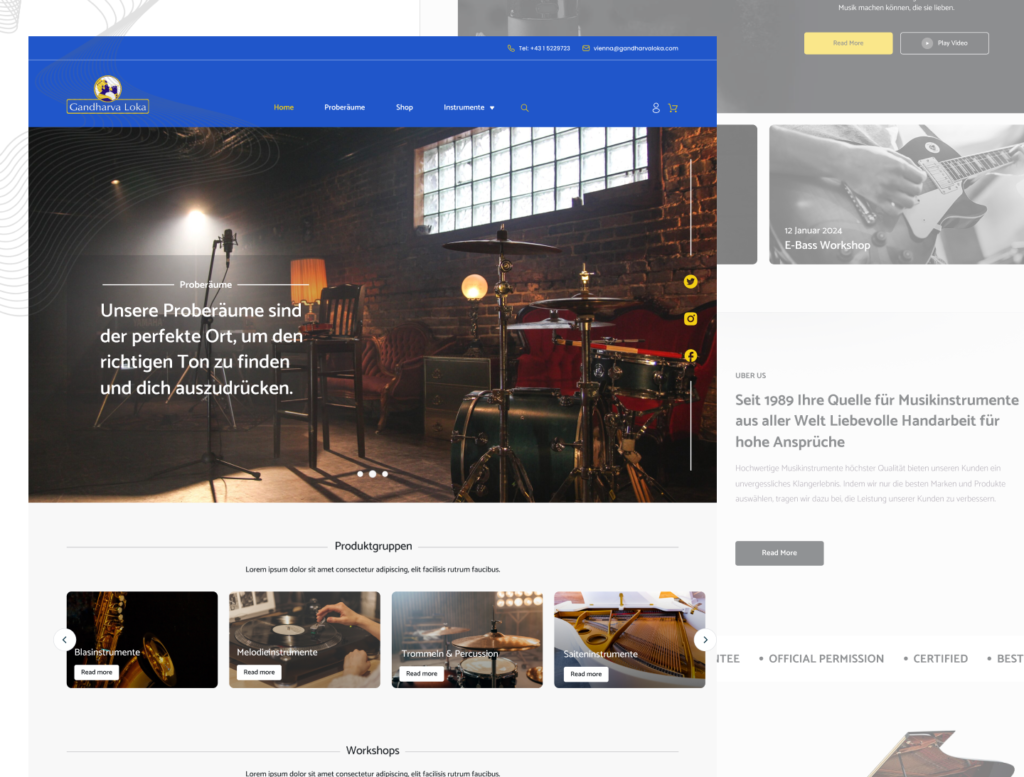Click the vienna@gandharvaloka.com email link

(635, 48)
